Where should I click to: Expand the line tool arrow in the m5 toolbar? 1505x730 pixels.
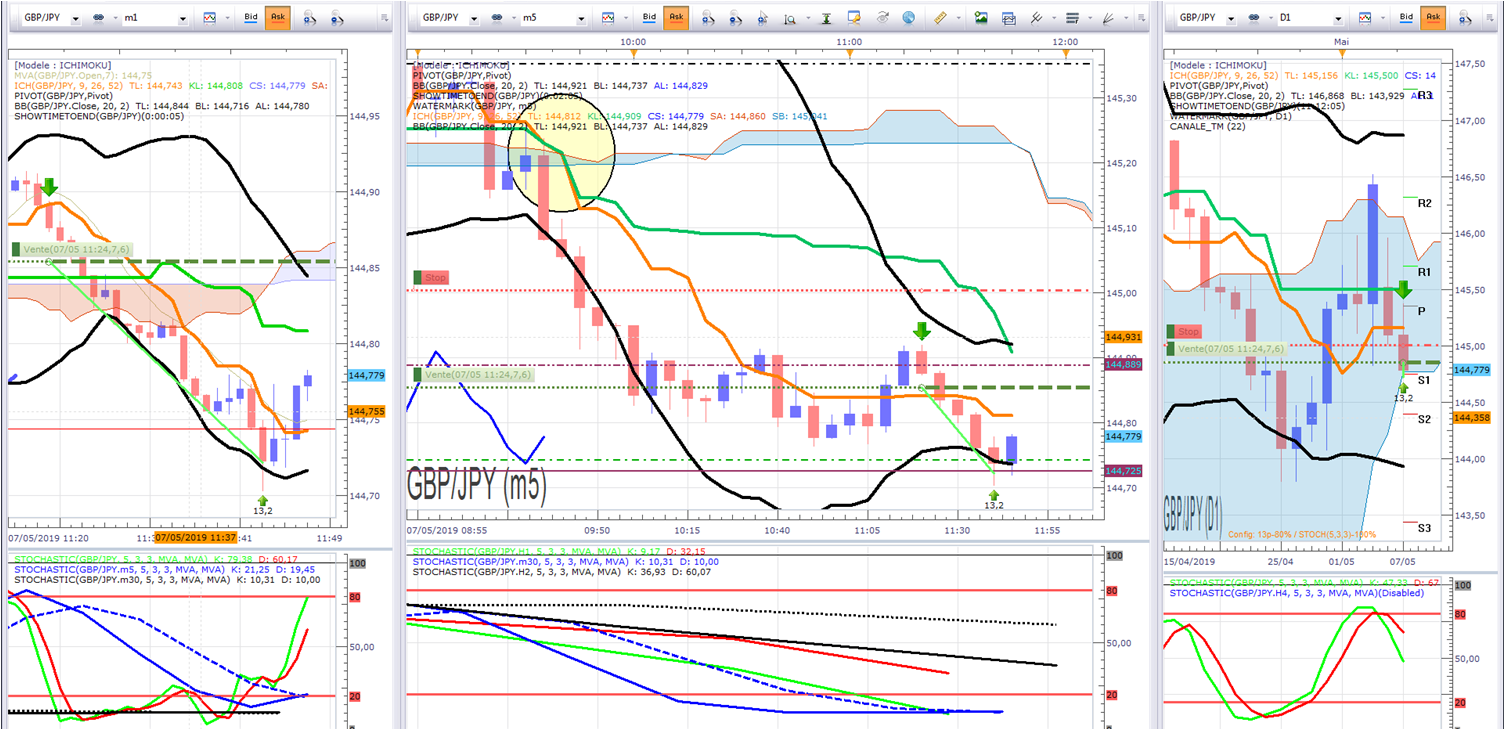click(1054, 18)
